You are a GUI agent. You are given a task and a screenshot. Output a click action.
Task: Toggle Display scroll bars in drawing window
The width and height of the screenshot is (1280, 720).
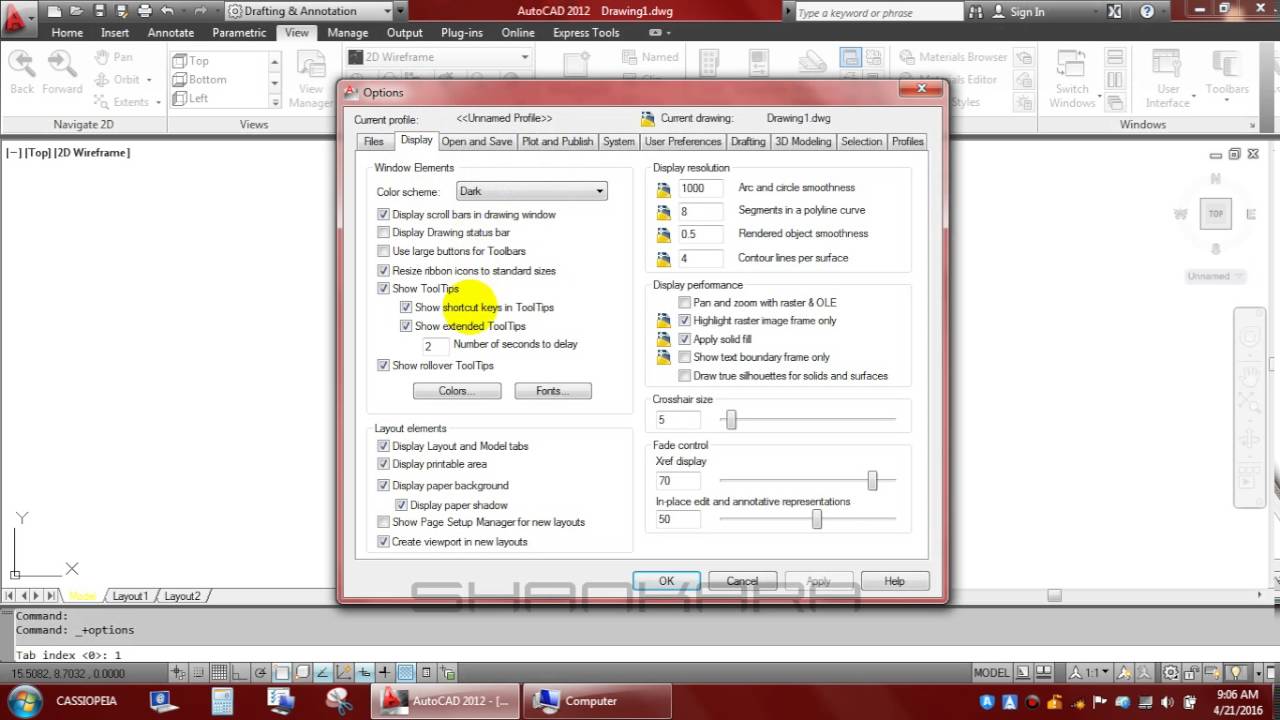[383, 214]
